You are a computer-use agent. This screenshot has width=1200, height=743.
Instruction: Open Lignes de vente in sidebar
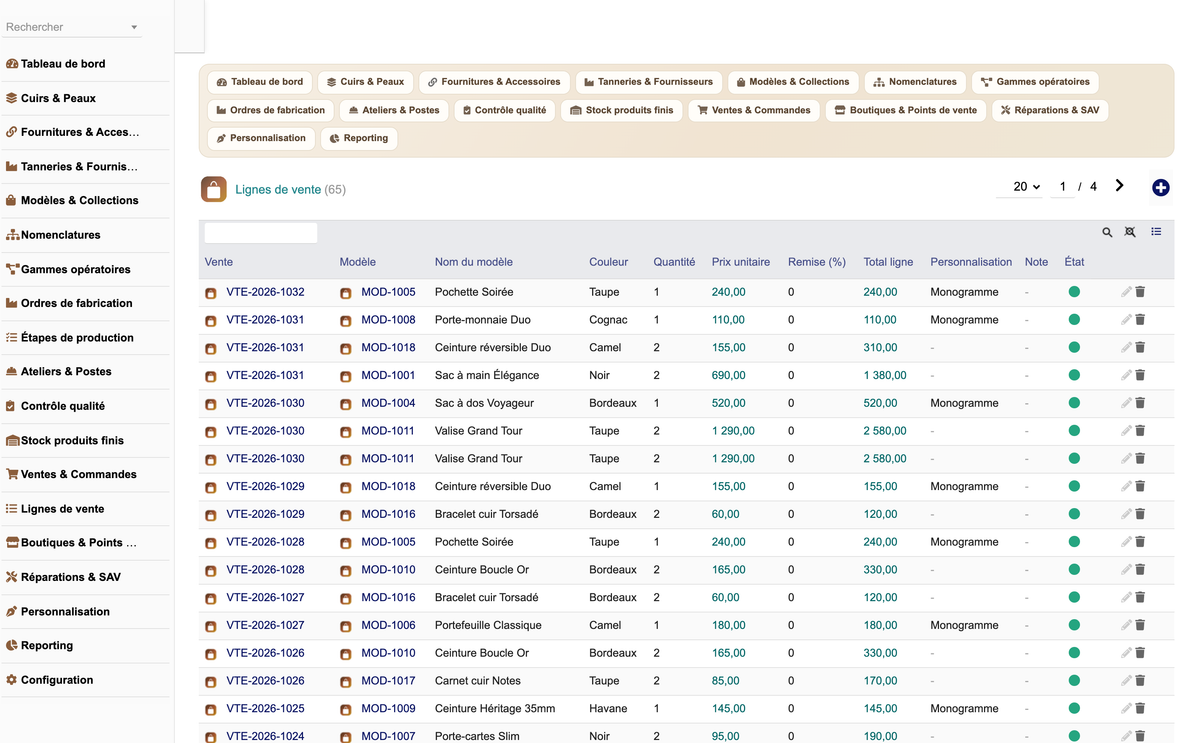[x=62, y=509]
